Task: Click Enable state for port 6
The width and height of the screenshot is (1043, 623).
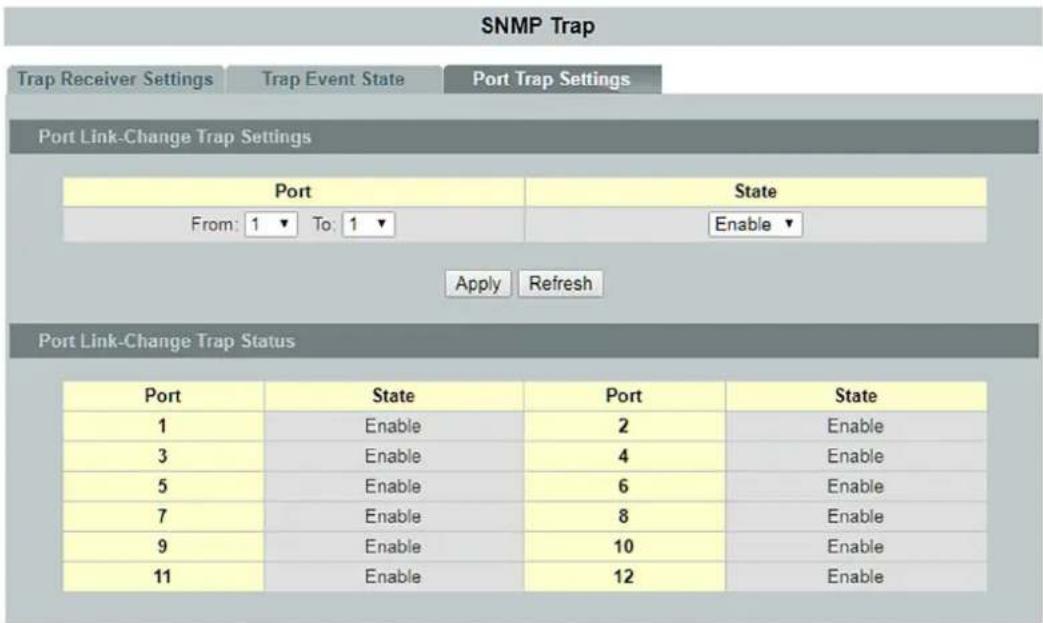Action: click(x=855, y=486)
